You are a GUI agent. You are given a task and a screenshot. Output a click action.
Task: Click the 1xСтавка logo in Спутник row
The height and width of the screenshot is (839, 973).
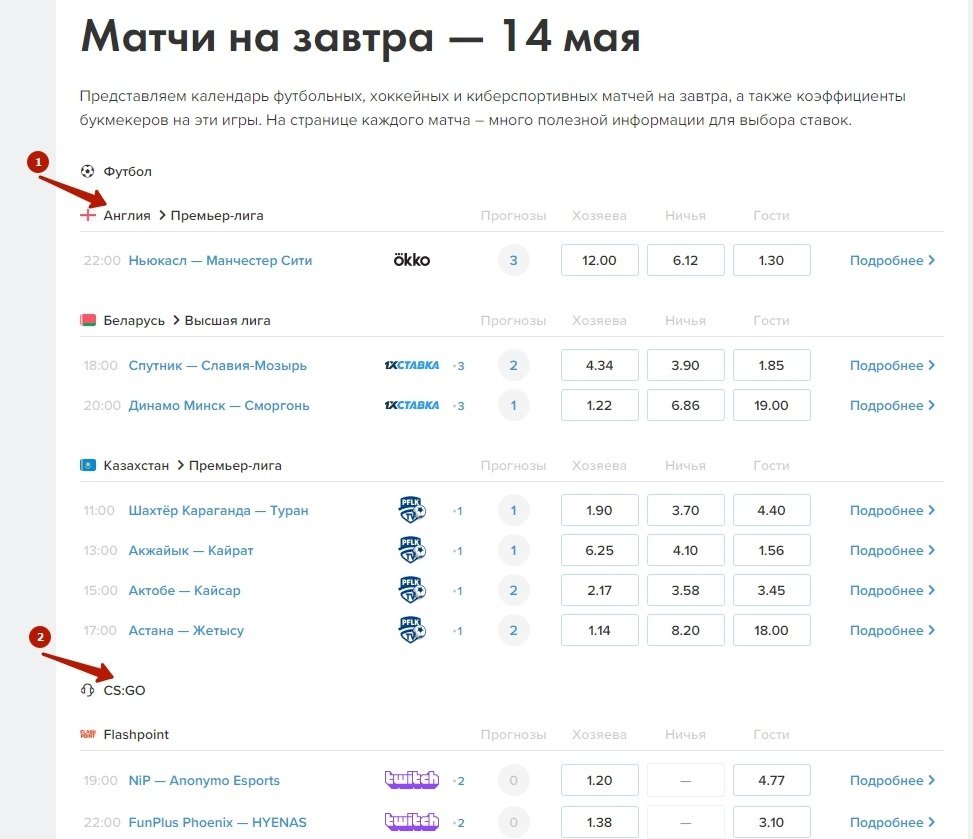(x=412, y=365)
